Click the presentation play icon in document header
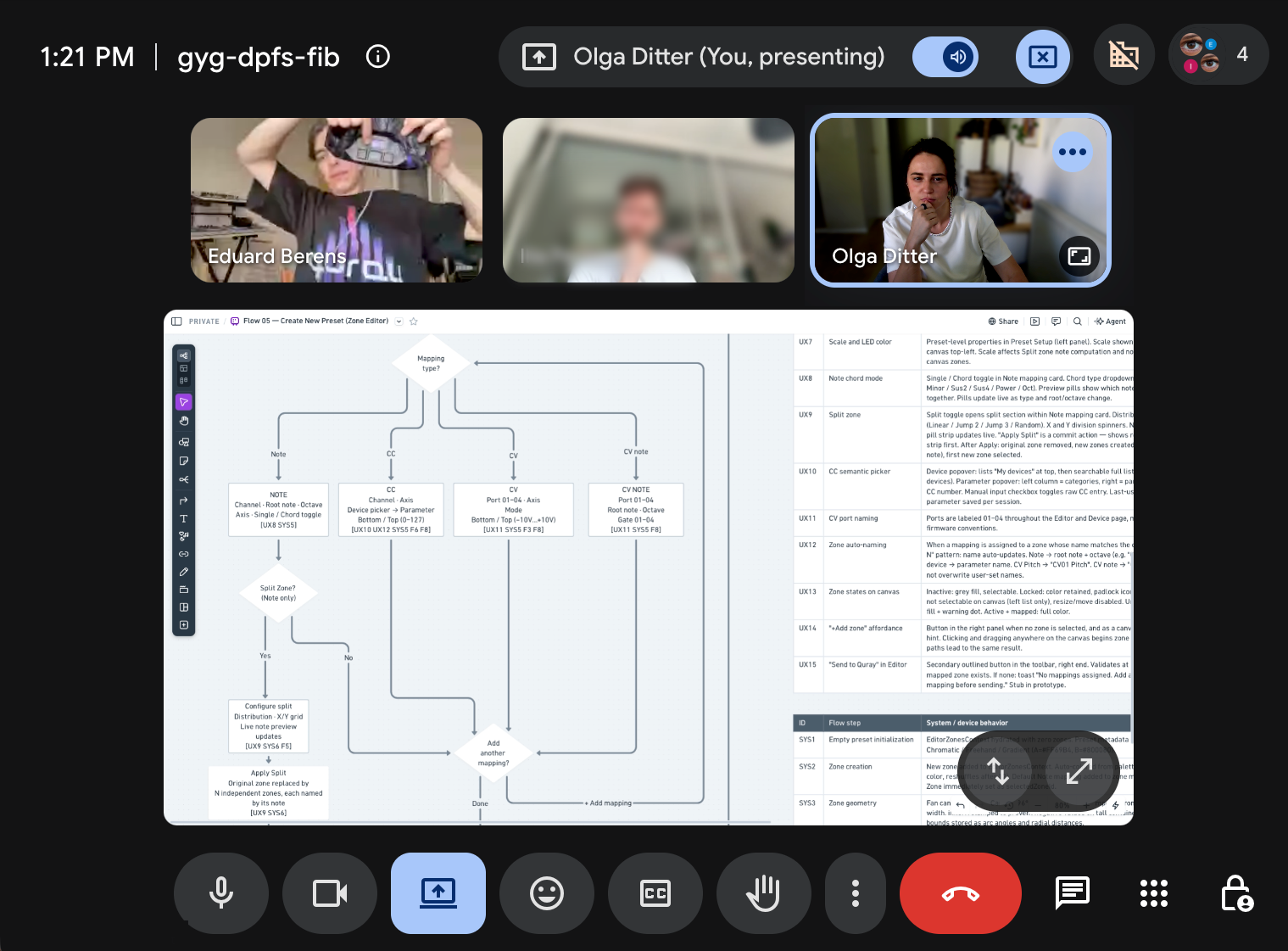 click(1034, 322)
